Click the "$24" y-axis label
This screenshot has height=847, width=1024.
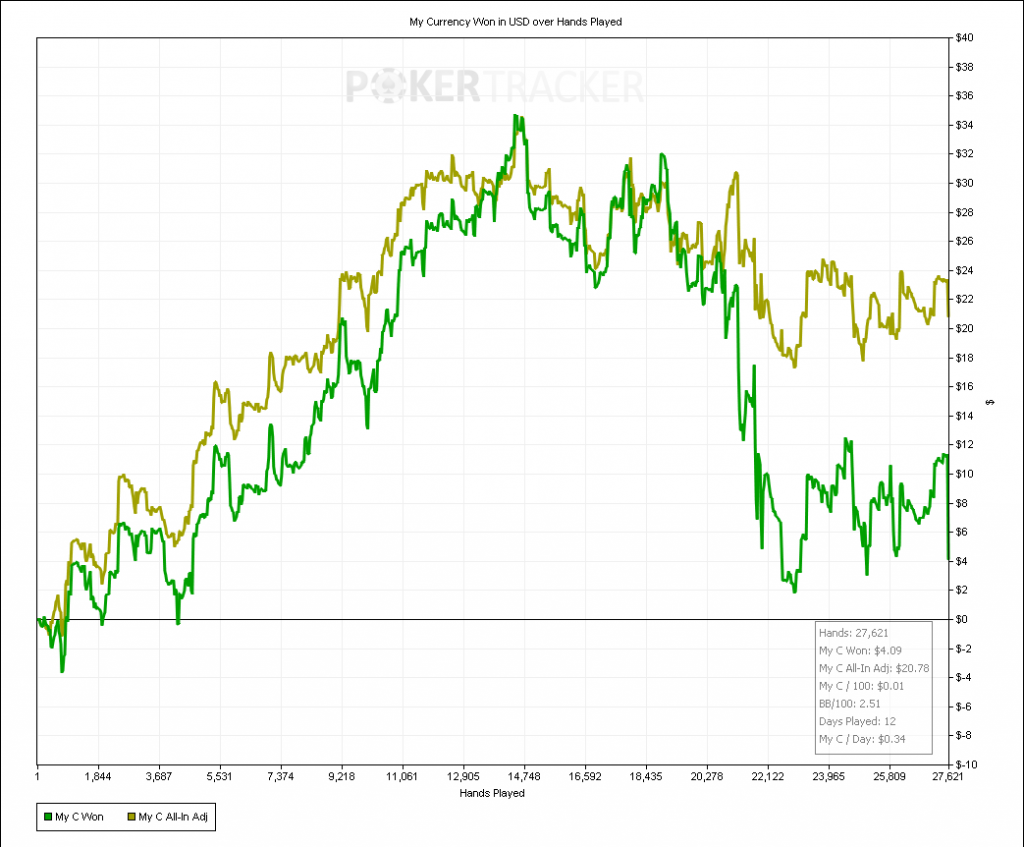click(964, 270)
